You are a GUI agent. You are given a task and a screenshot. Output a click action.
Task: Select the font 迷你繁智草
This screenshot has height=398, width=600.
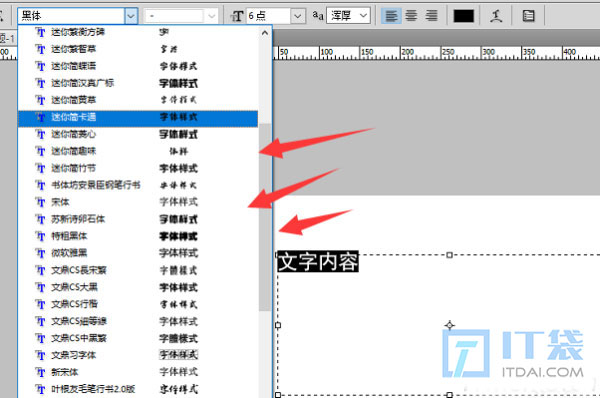tap(138, 49)
